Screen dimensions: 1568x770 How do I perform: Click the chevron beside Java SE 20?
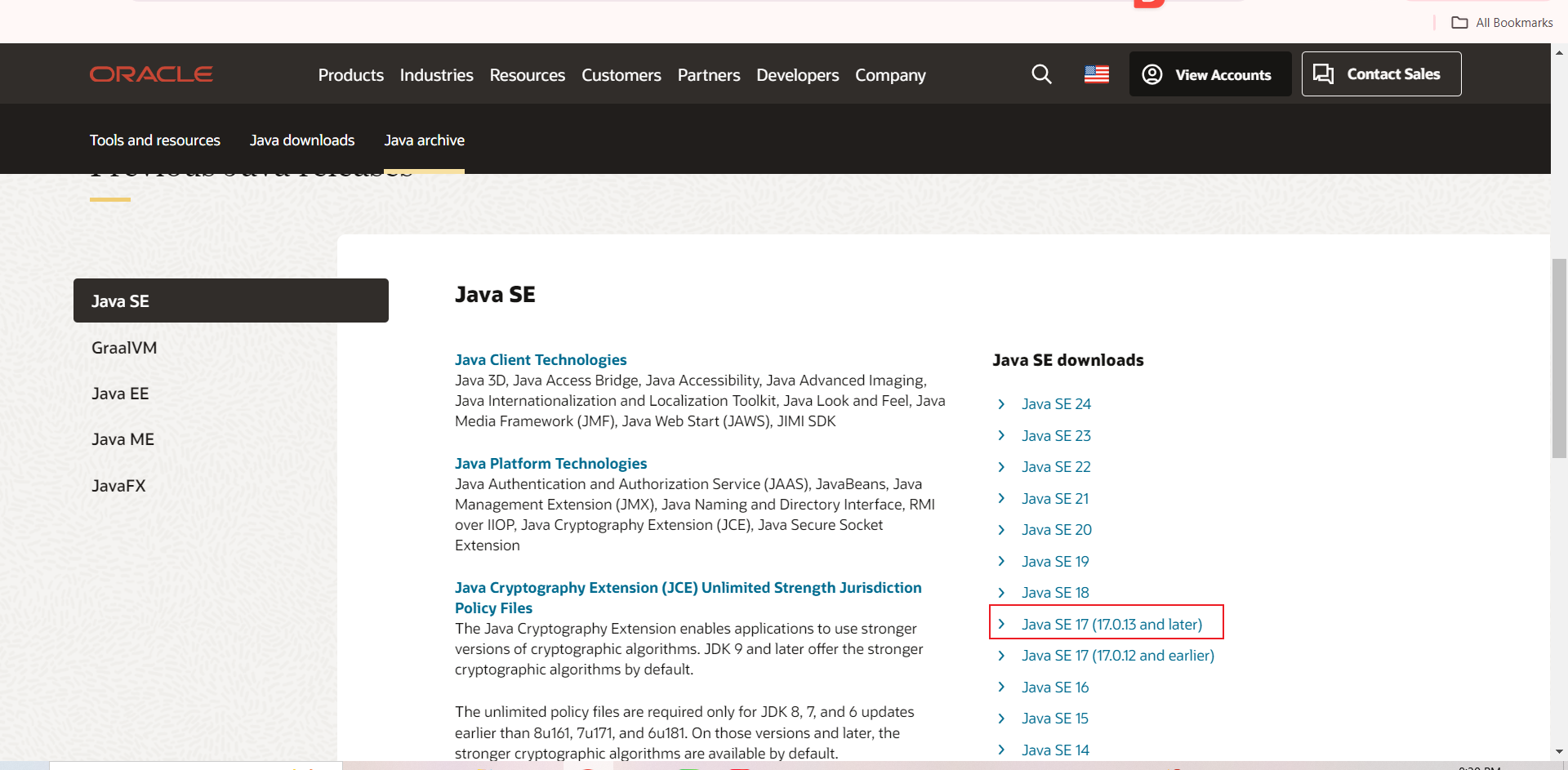point(1001,530)
